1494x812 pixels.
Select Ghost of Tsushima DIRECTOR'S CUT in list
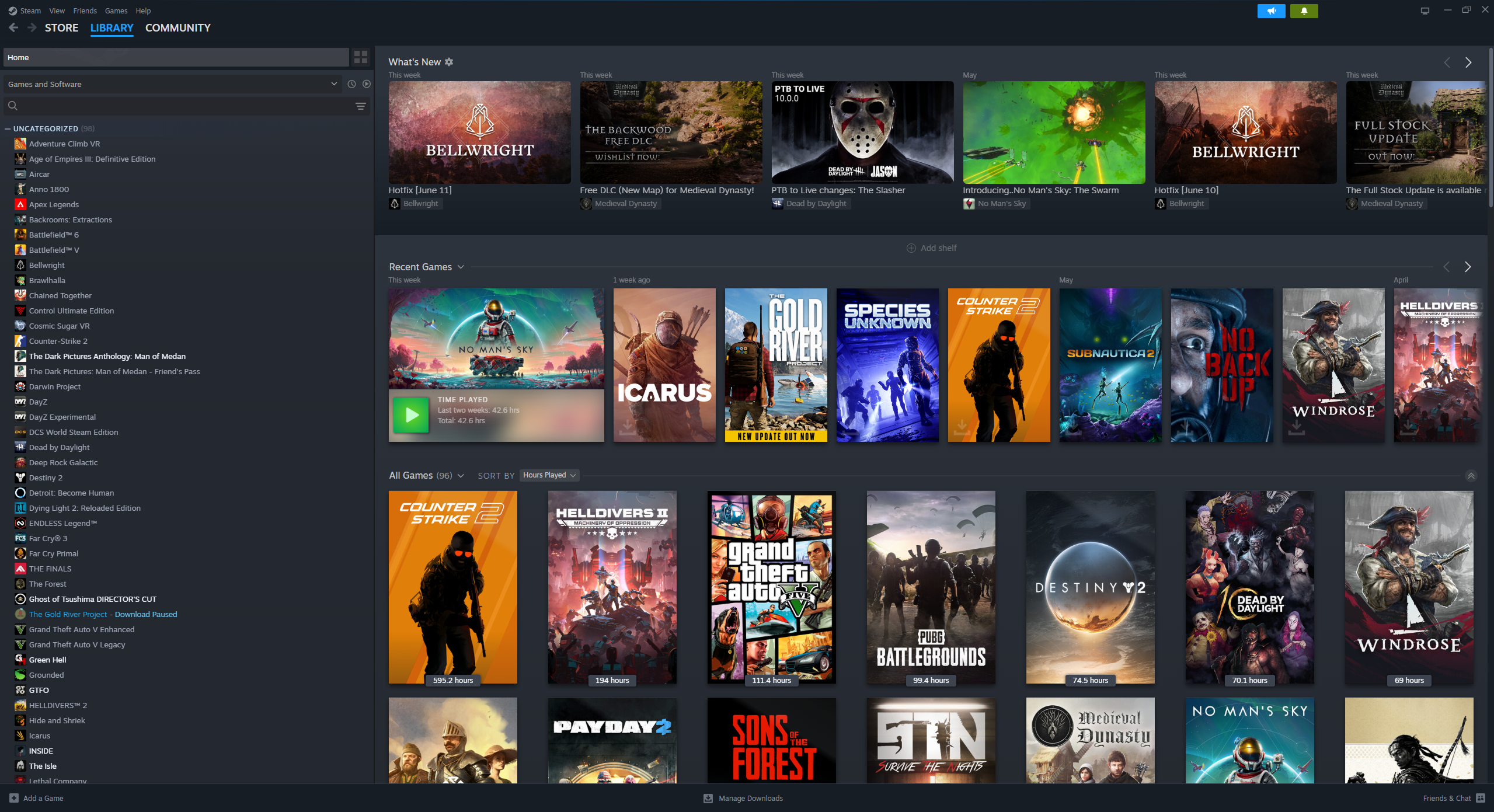(x=93, y=599)
